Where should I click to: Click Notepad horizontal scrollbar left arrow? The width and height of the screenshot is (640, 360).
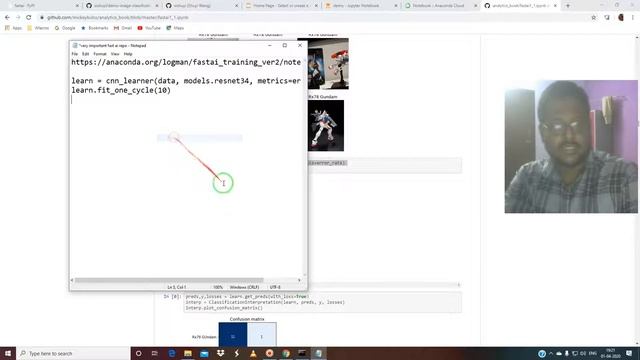coord(72,280)
